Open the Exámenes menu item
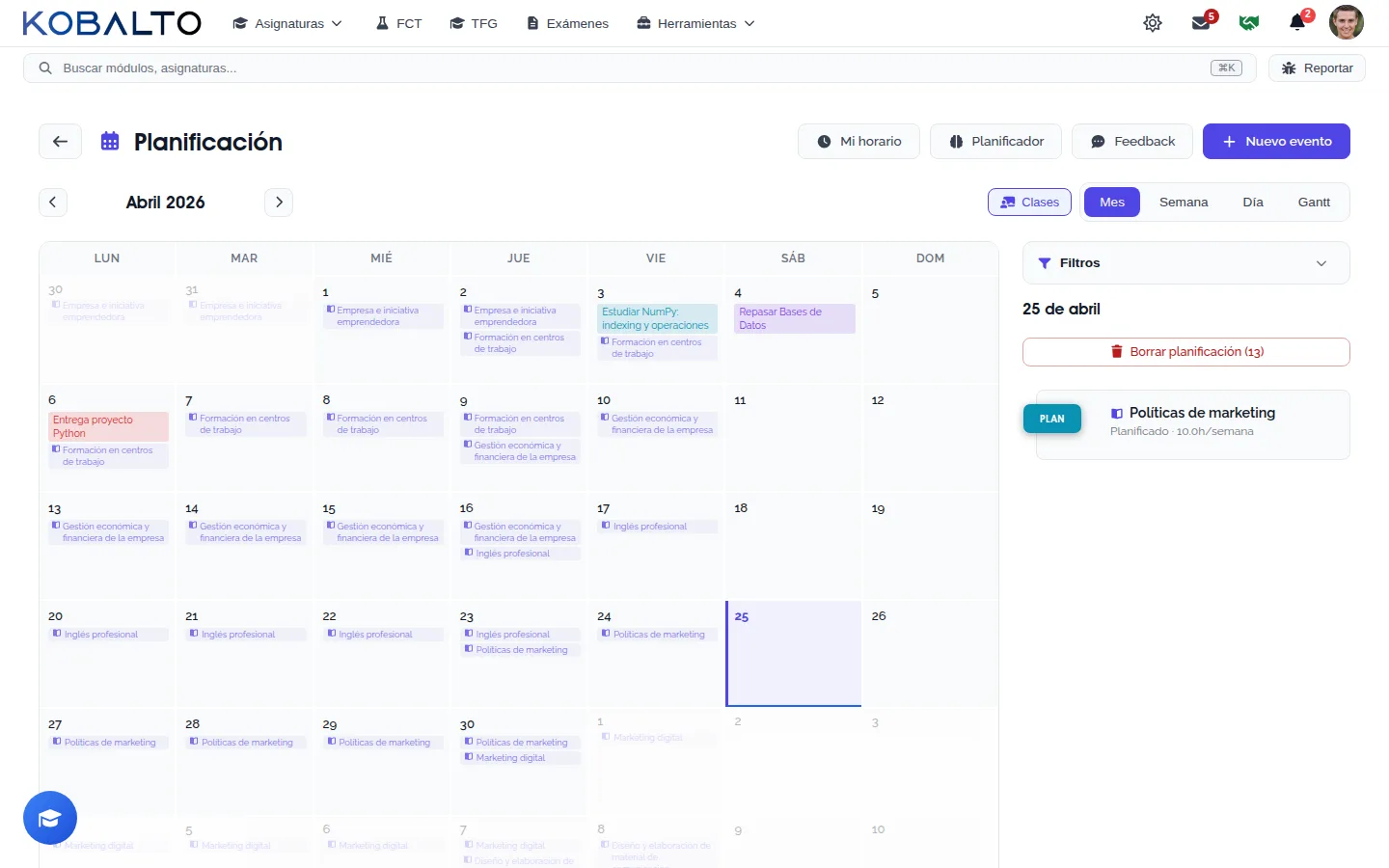1389x868 pixels. [x=567, y=23]
